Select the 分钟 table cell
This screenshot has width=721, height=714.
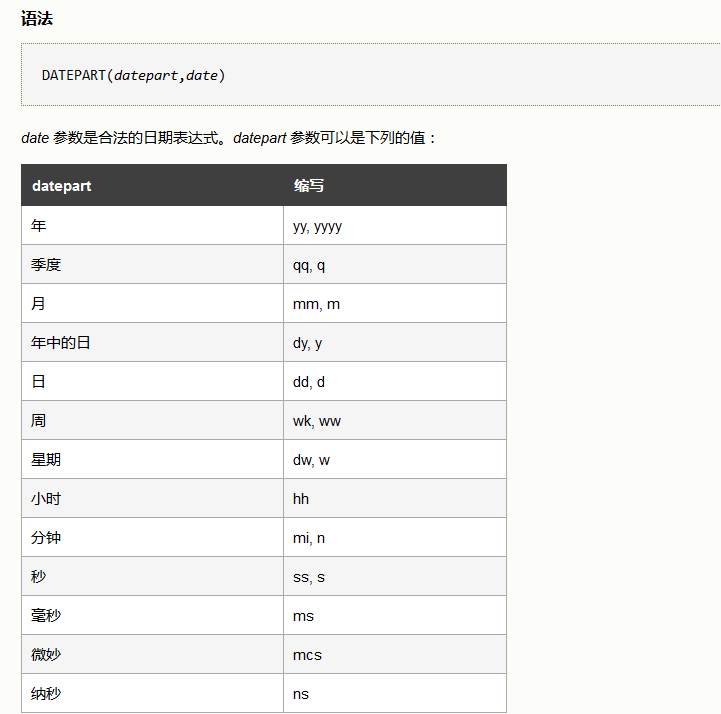[x=152, y=537]
